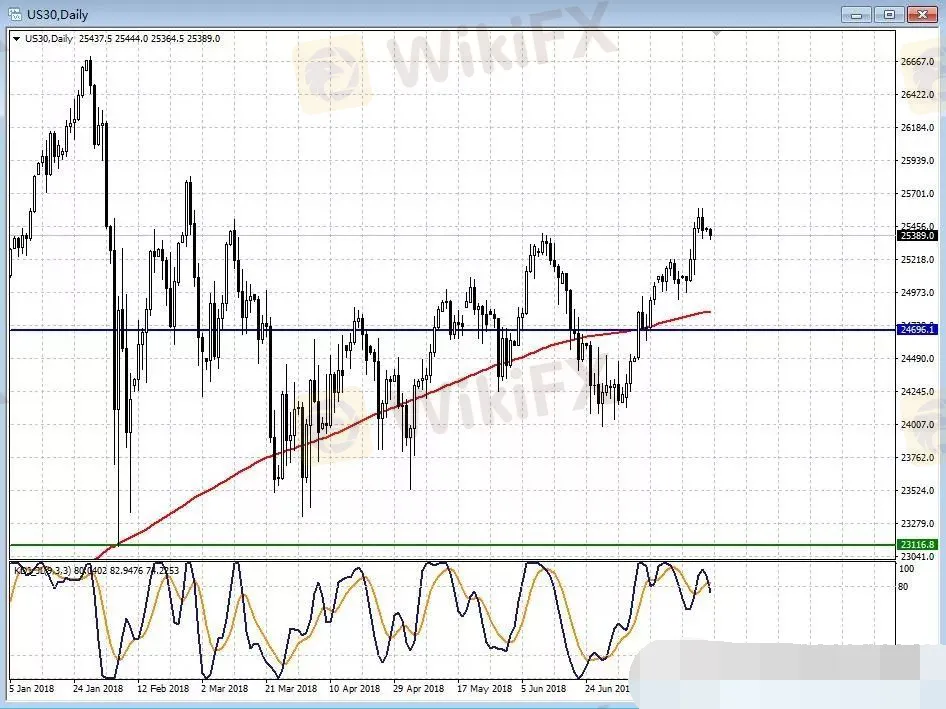Viewport: 946px width, 709px height.
Task: Click the 29 Apr 2018 date label
Action: click(x=418, y=688)
